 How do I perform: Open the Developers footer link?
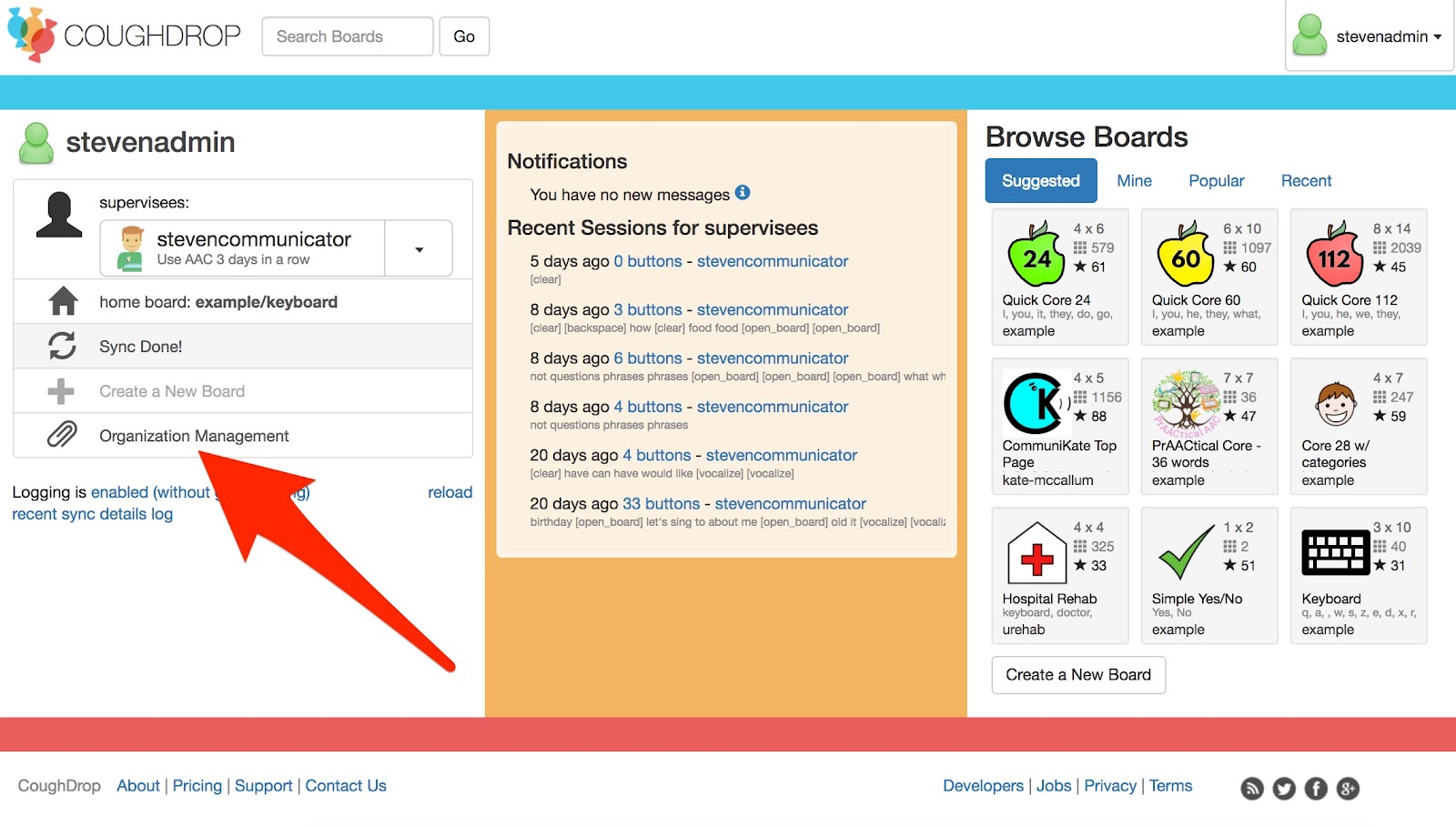click(x=984, y=785)
